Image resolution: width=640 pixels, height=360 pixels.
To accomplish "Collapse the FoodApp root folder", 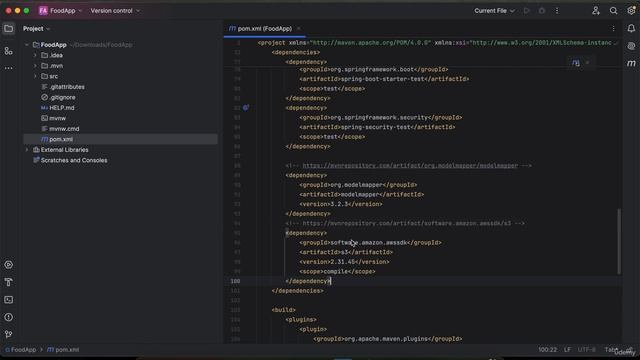I will coord(27,44).
